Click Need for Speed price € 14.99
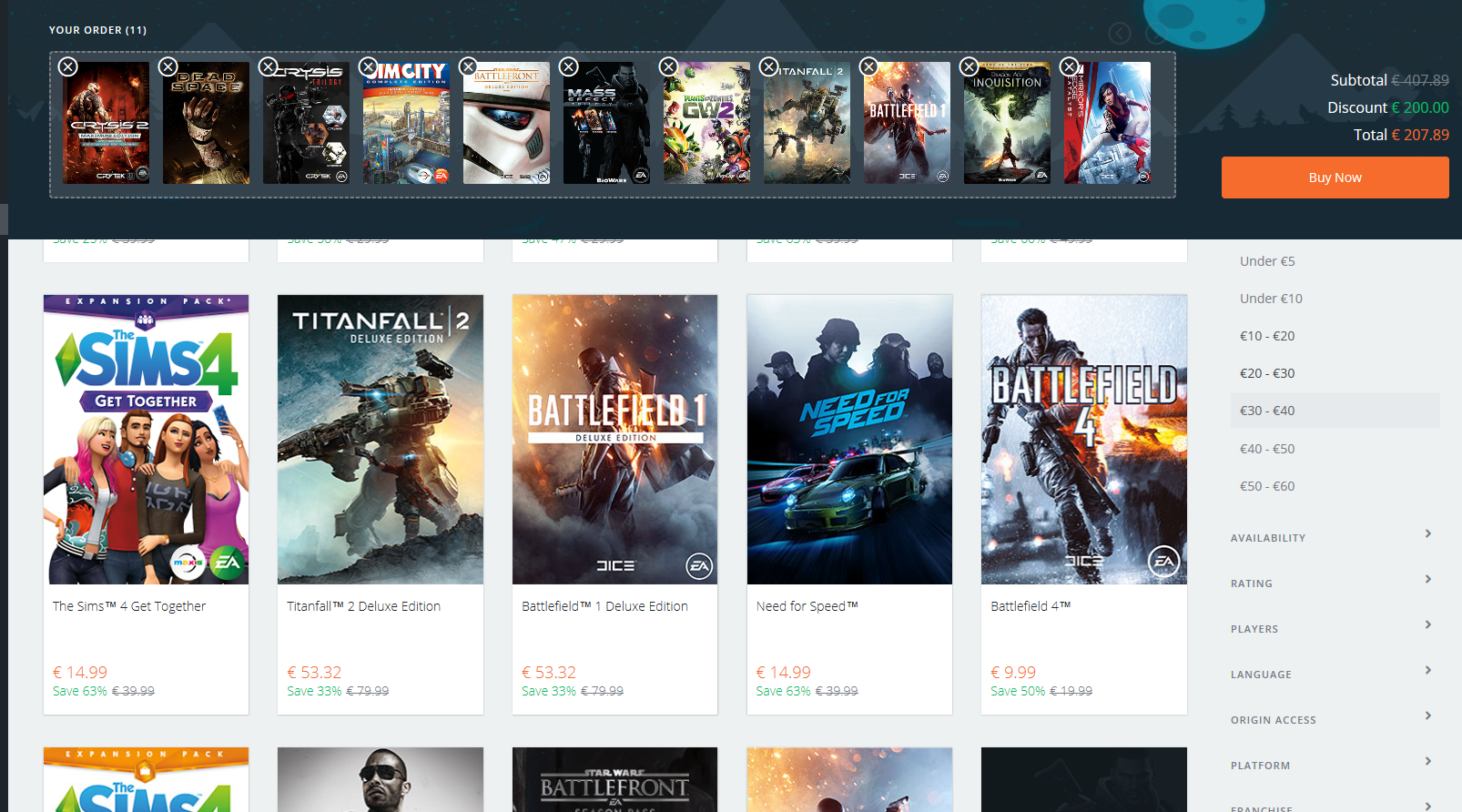This screenshot has height=812, width=1462. (783, 673)
